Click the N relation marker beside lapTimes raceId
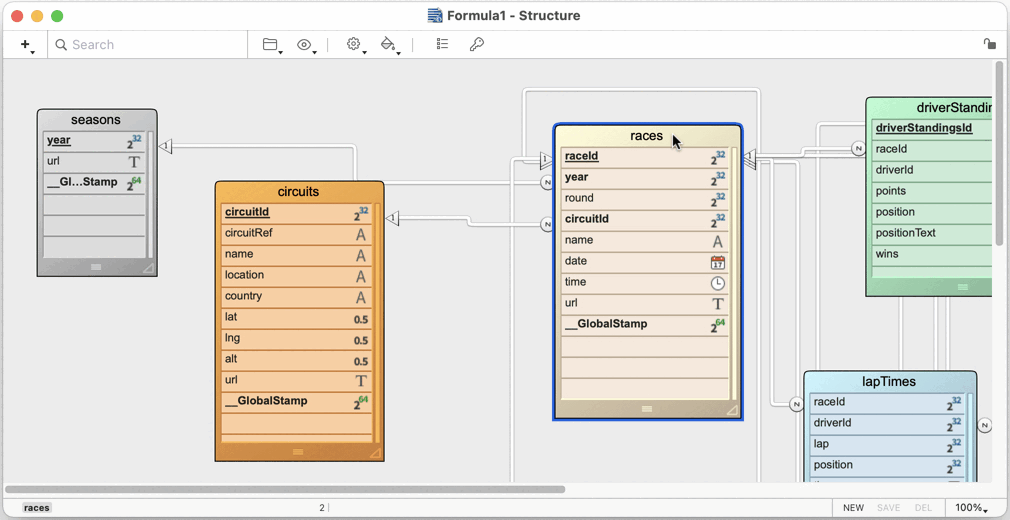The image size is (1010, 520). pos(796,405)
